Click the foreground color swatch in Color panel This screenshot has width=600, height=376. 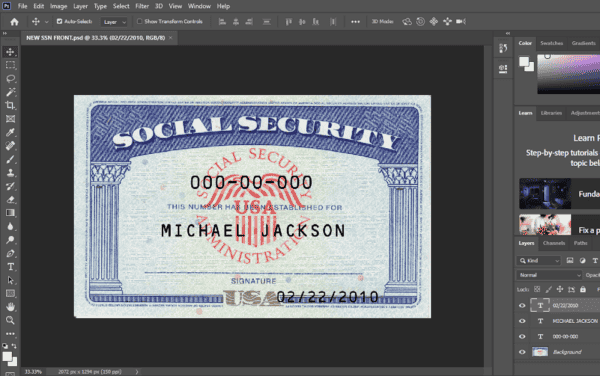tap(524, 62)
